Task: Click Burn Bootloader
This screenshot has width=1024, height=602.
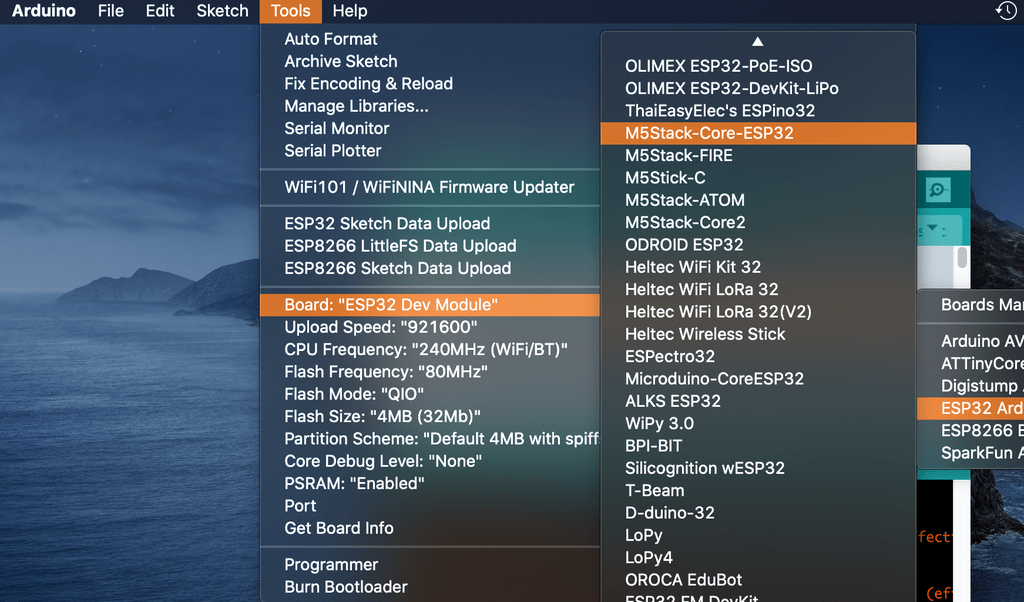Action: 430,587
